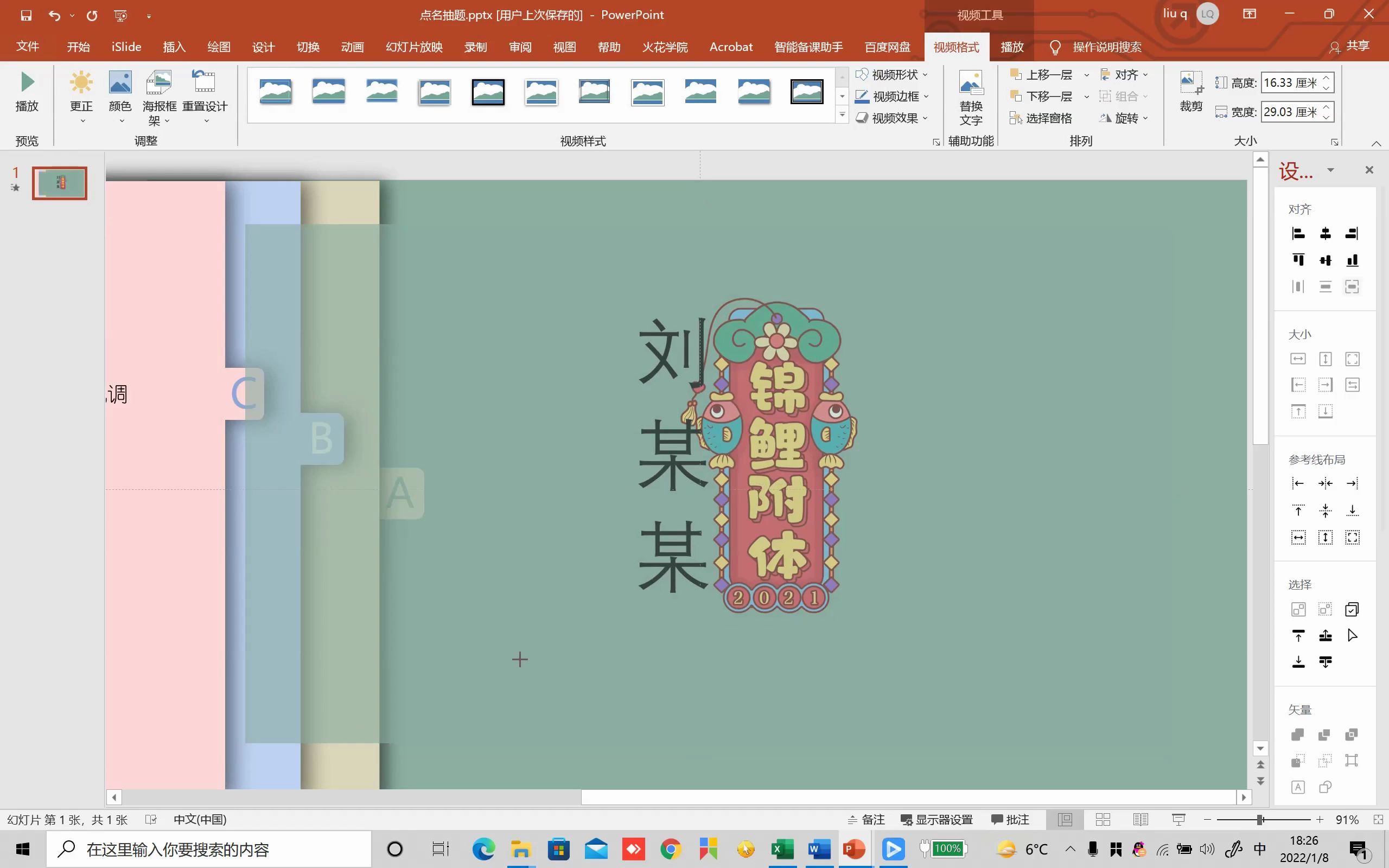Click bring-to-front icon in 选择 panel
This screenshot has width=1389, height=868.
(x=1298, y=635)
